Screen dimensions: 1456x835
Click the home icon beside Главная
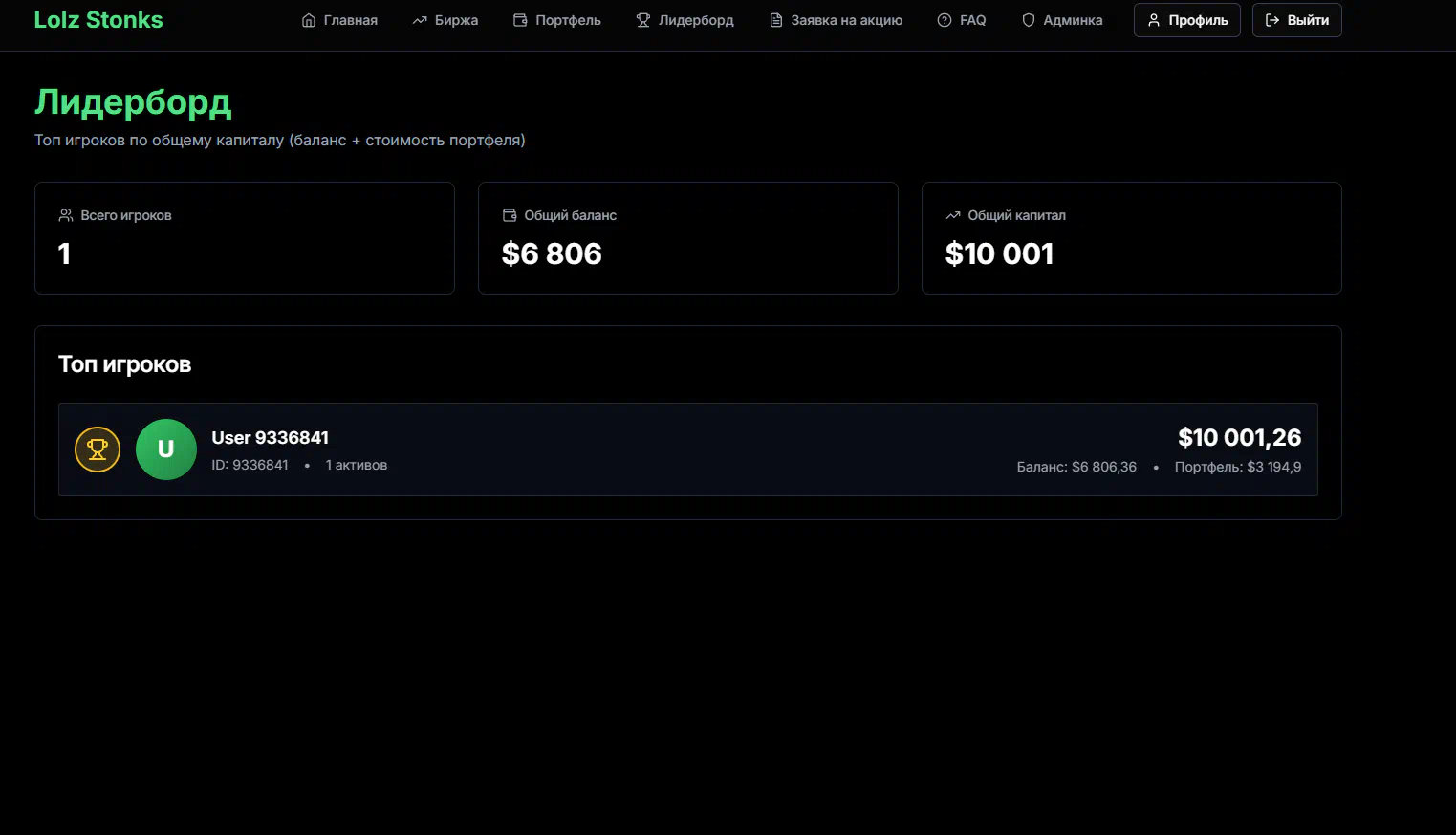[x=308, y=20]
